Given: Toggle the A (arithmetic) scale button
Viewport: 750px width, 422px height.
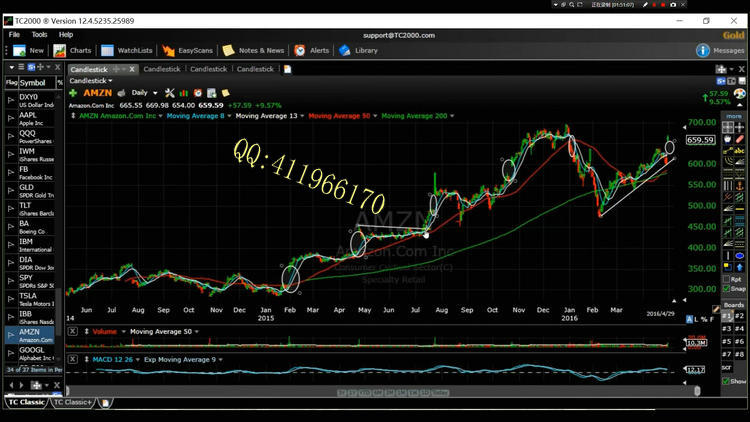Looking at the screenshot, I should 689,319.
